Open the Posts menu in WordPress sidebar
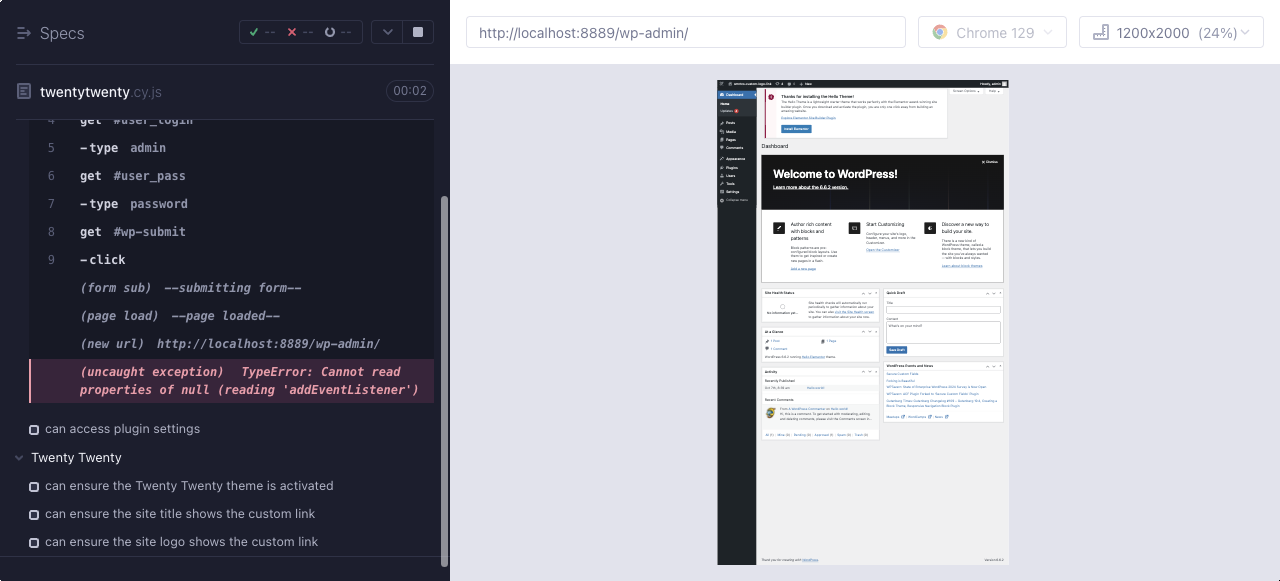The image size is (1280, 581). click(730, 122)
